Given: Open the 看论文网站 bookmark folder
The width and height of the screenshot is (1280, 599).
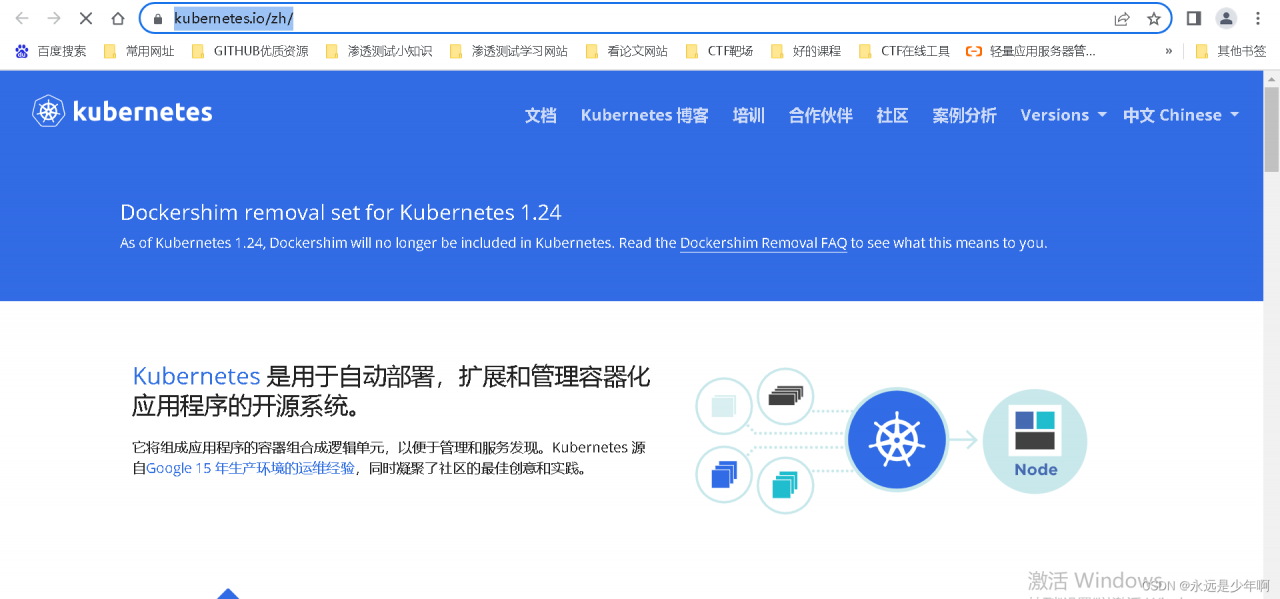Looking at the screenshot, I should pyautogui.click(x=626, y=51).
